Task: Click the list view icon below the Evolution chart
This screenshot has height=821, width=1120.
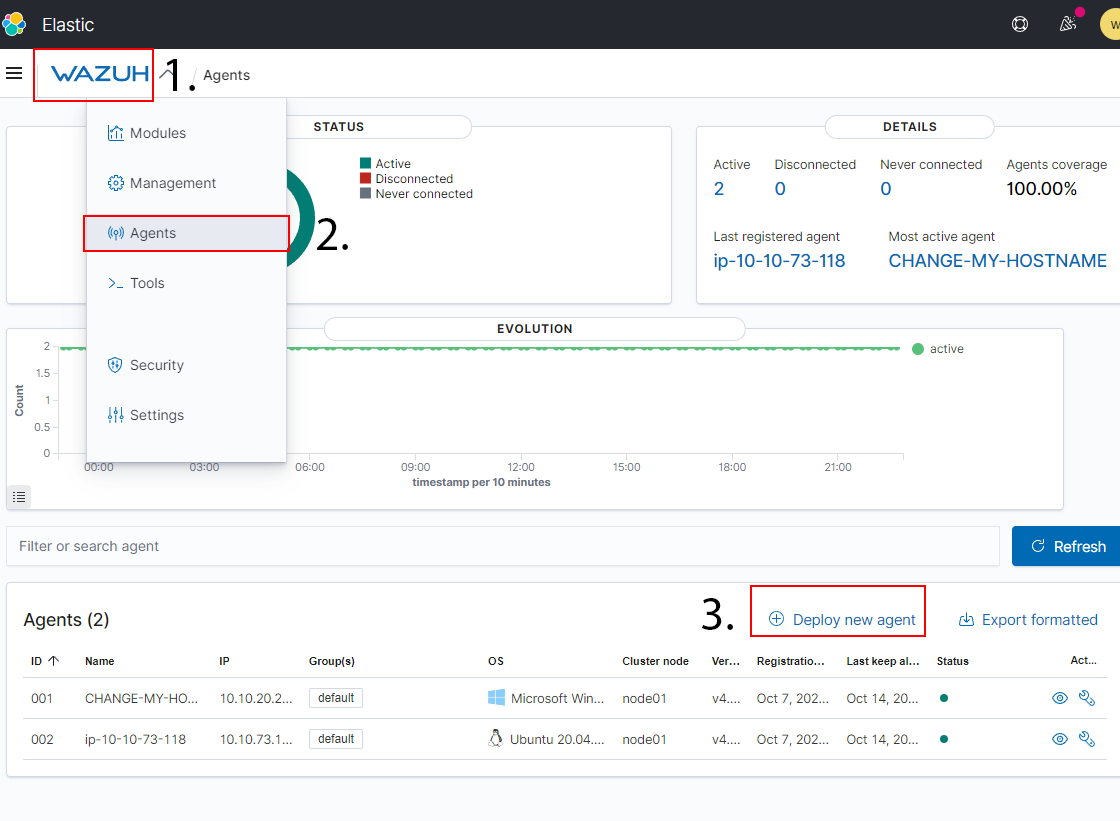Action: click(18, 497)
